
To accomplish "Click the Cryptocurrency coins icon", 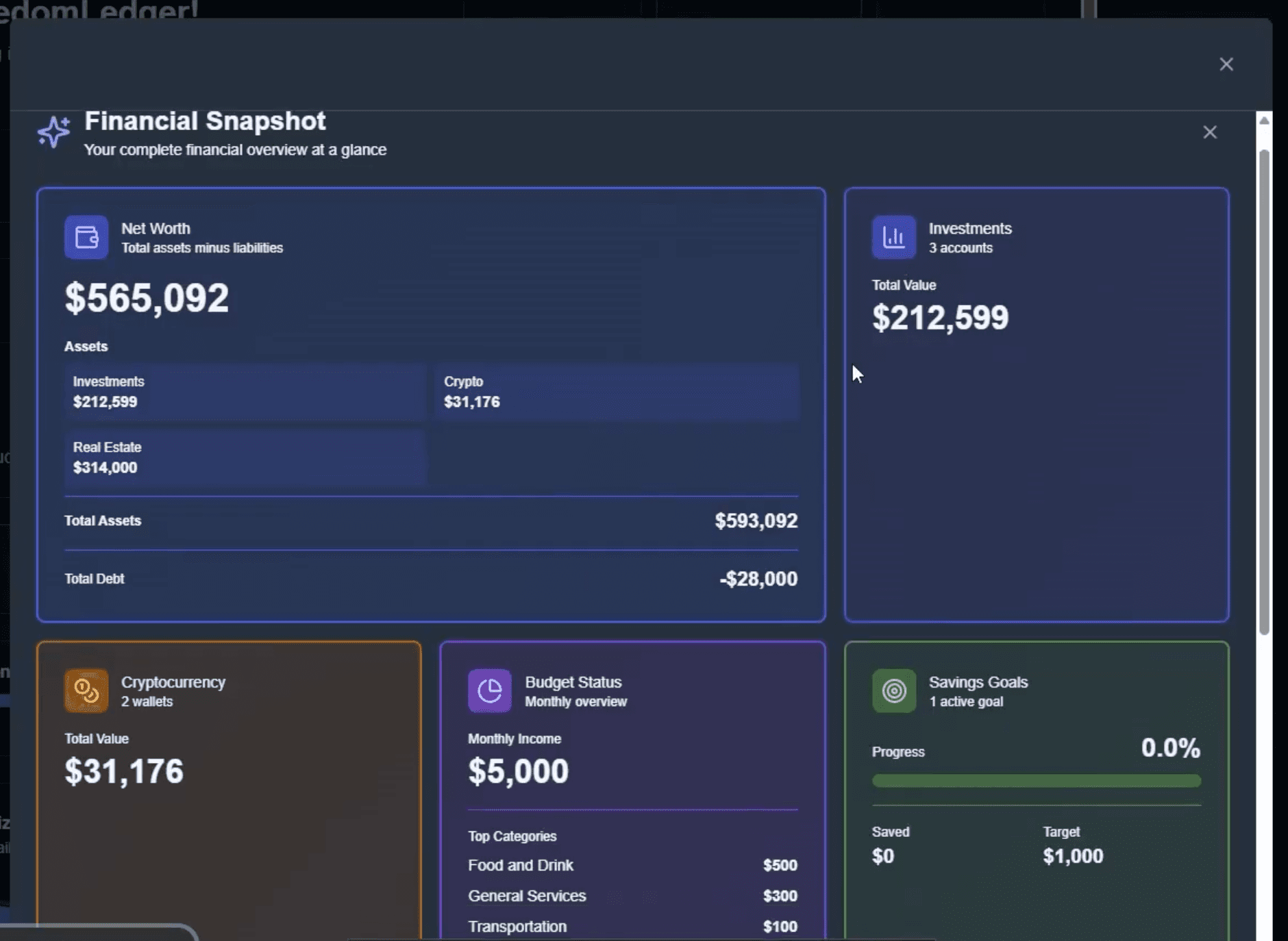I will tap(84, 690).
